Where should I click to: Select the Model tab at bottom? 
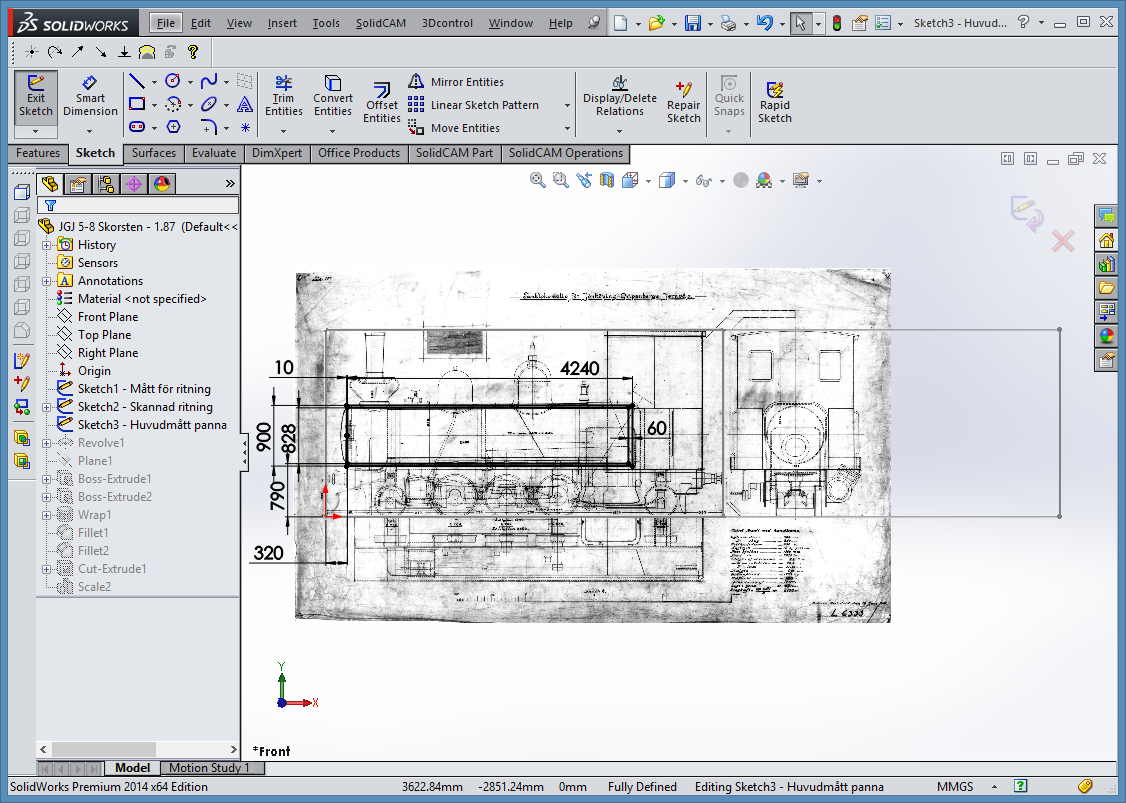(x=132, y=768)
